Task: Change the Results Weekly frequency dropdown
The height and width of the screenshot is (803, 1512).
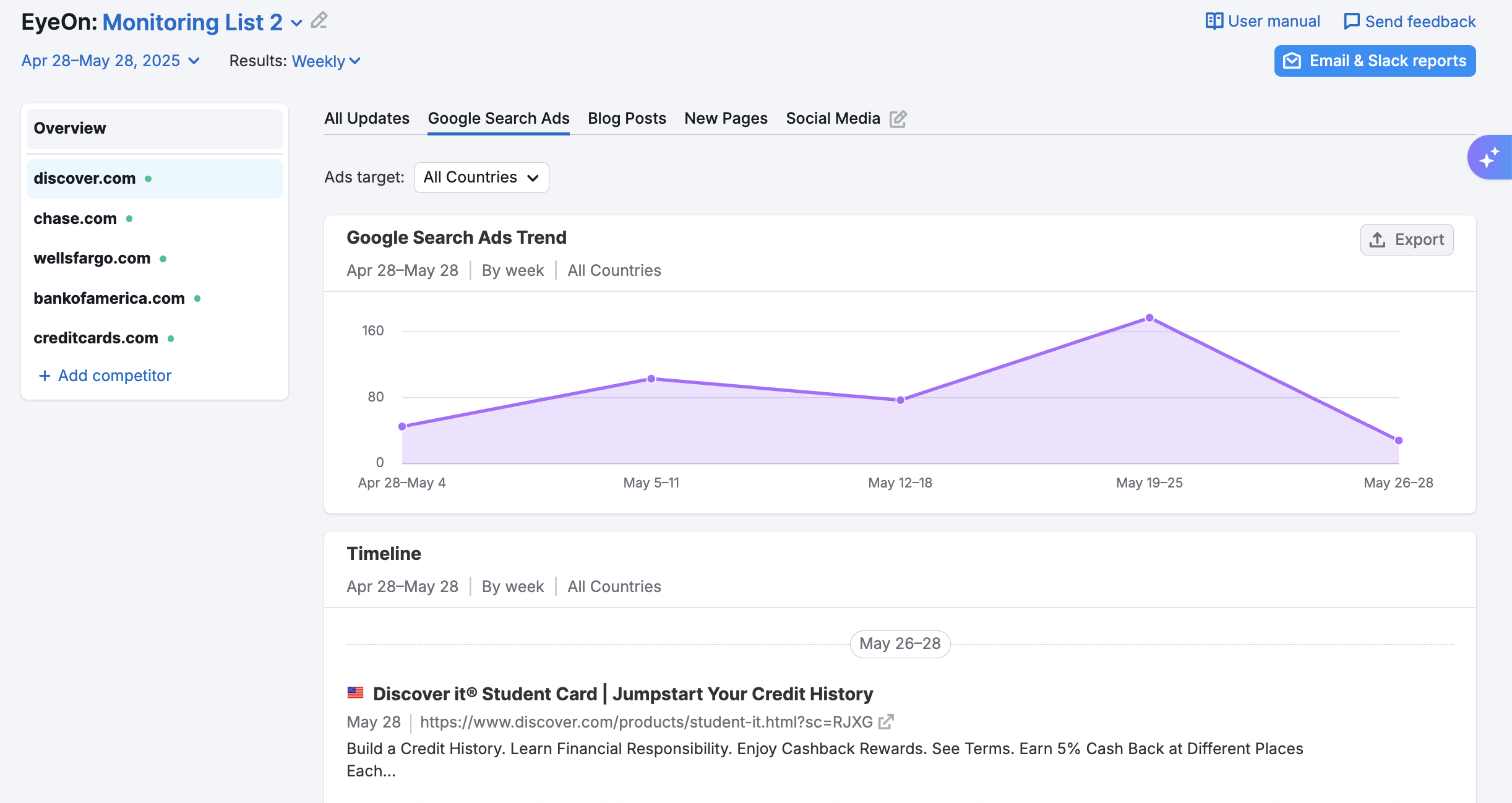Action: 325,61
